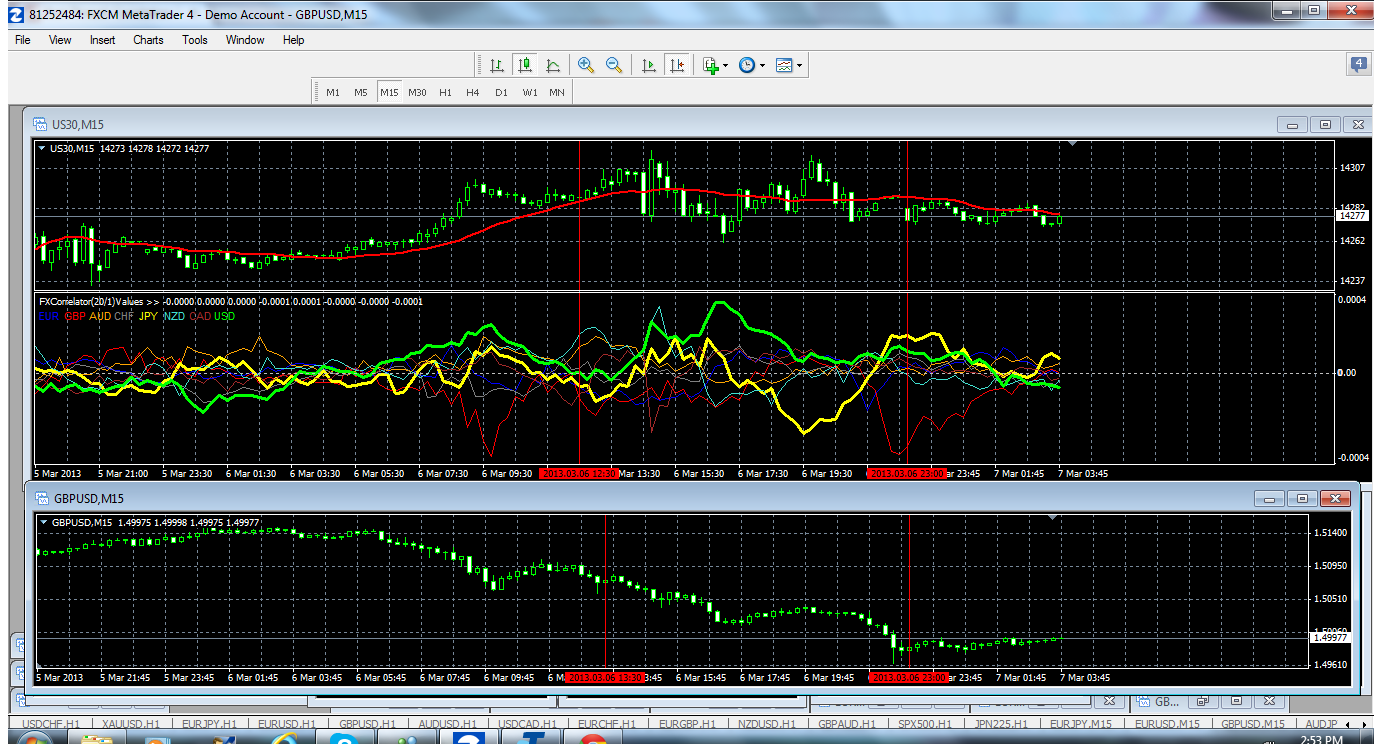Switch to the SPX500,H1 chart tab
This screenshot has height=744, width=1382.
coord(926,724)
